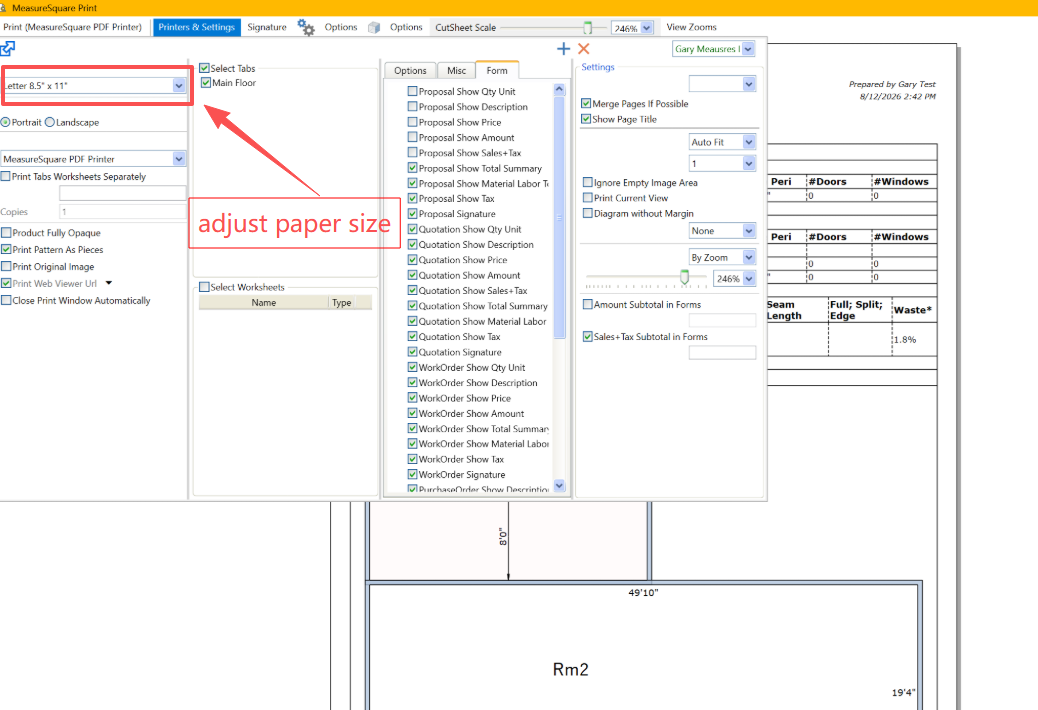Toggle Print Pattern As Pieces
Viewport: 1038px width, 710px height.
7,249
